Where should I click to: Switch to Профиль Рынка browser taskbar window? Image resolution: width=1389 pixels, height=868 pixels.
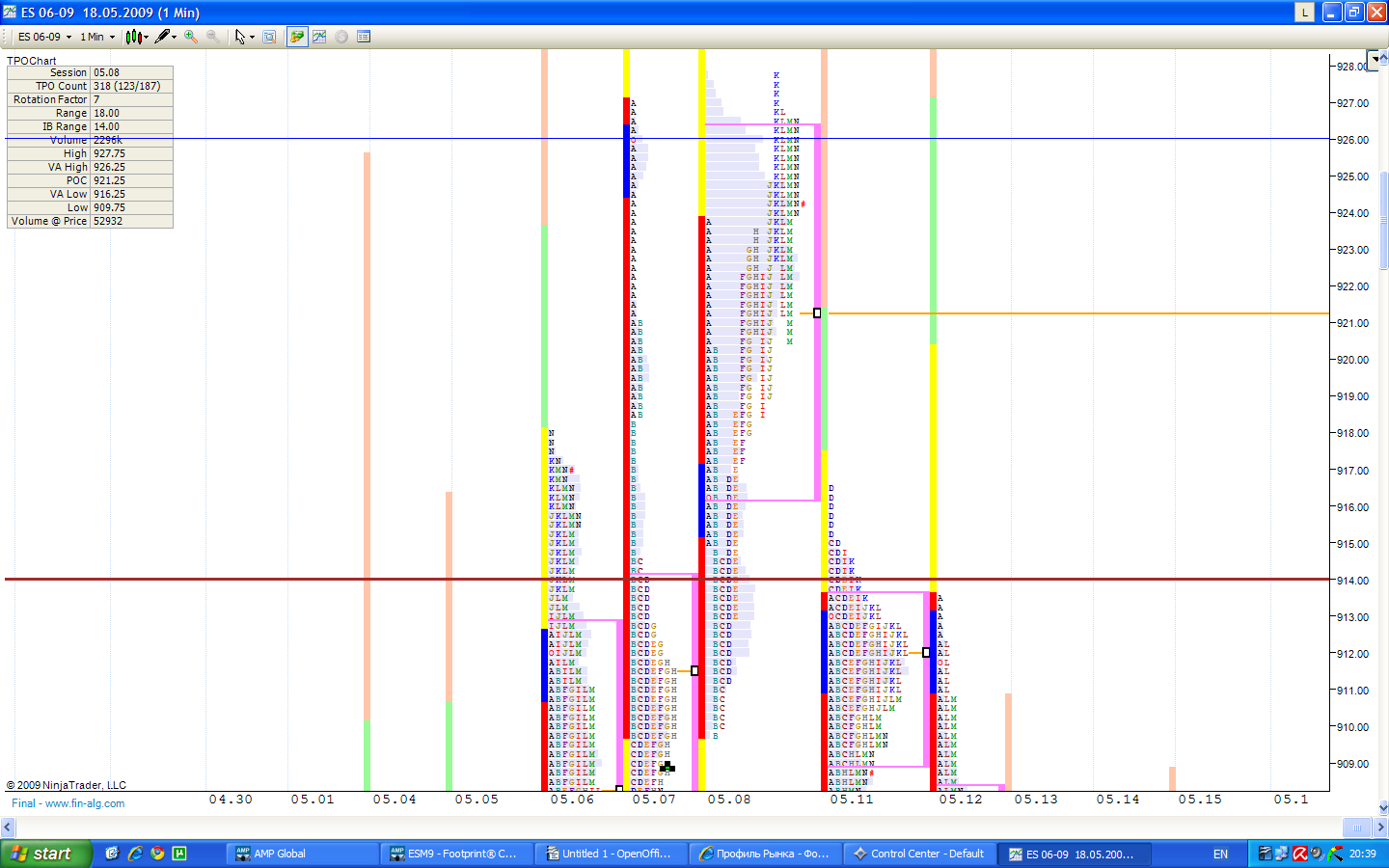point(766,854)
